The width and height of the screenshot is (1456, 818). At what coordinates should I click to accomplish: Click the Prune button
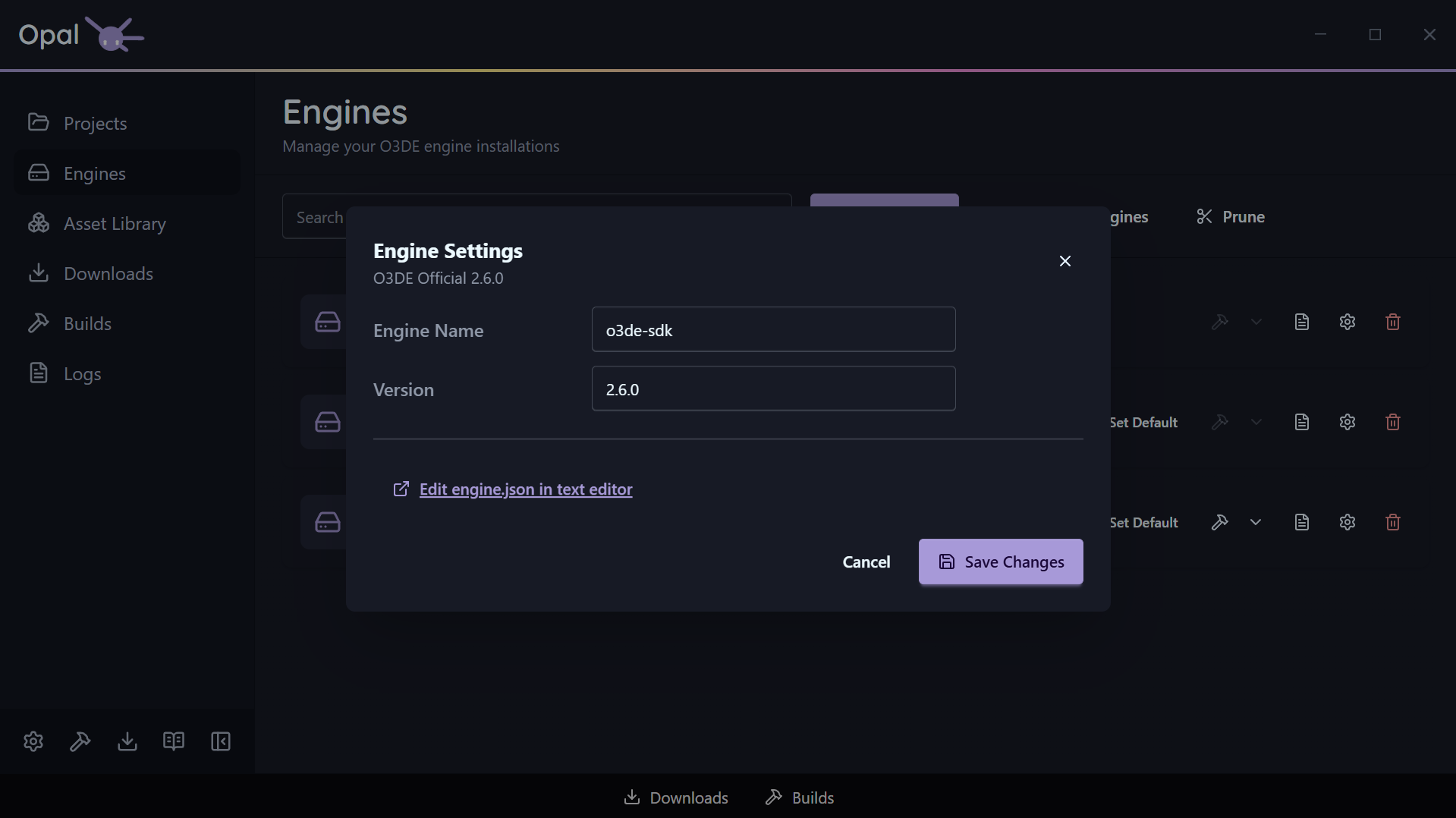pyautogui.click(x=1231, y=217)
